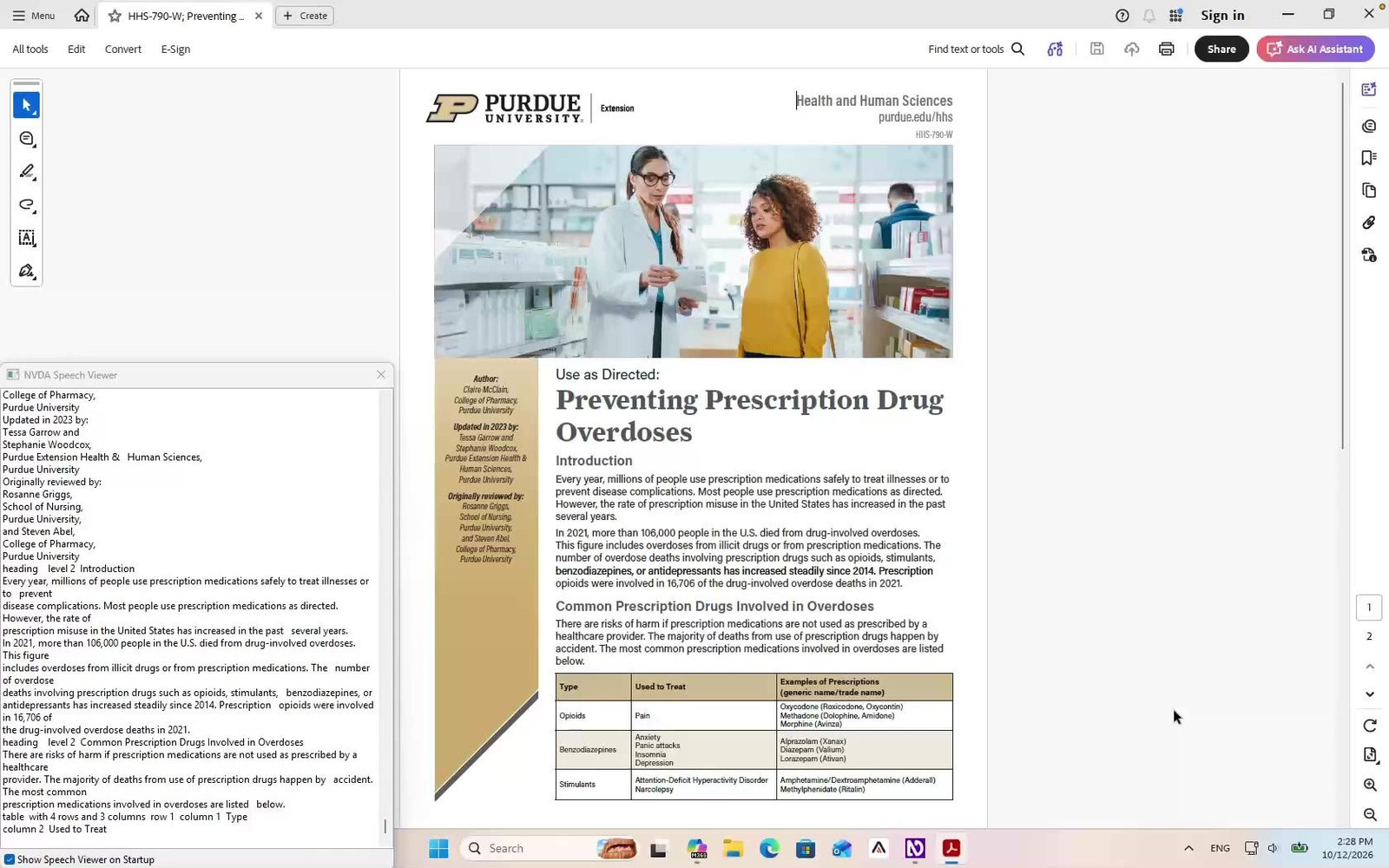Go to previous page arrow
This screenshot has width=1389, height=868.
pyautogui.click(x=1370, y=666)
